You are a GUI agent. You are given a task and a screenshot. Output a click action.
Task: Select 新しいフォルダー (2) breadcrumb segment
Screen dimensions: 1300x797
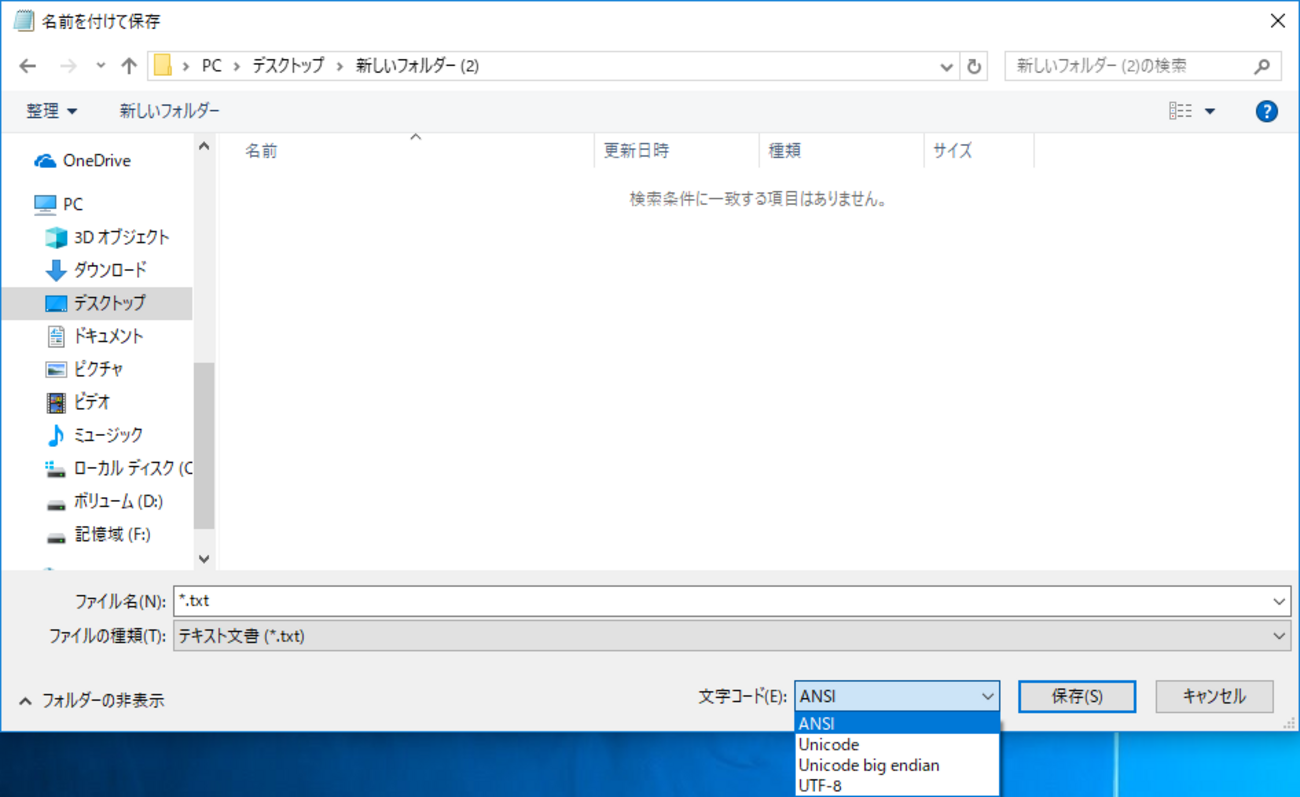tap(417, 66)
